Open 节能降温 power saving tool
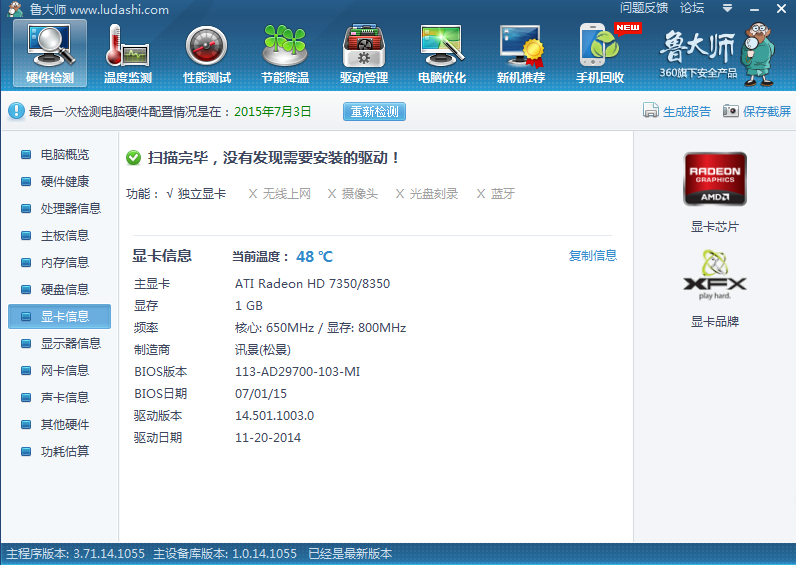The image size is (796, 565). (285, 53)
